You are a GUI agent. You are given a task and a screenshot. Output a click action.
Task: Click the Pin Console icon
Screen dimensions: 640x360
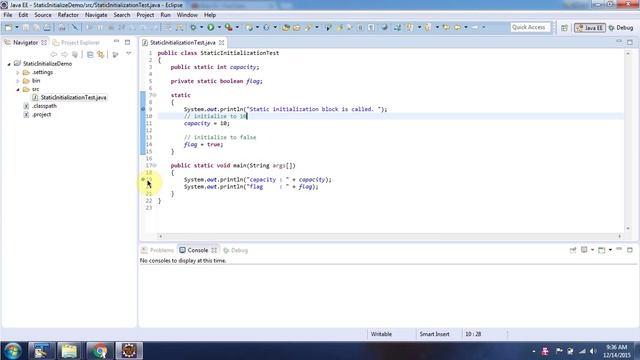[x=573, y=250]
